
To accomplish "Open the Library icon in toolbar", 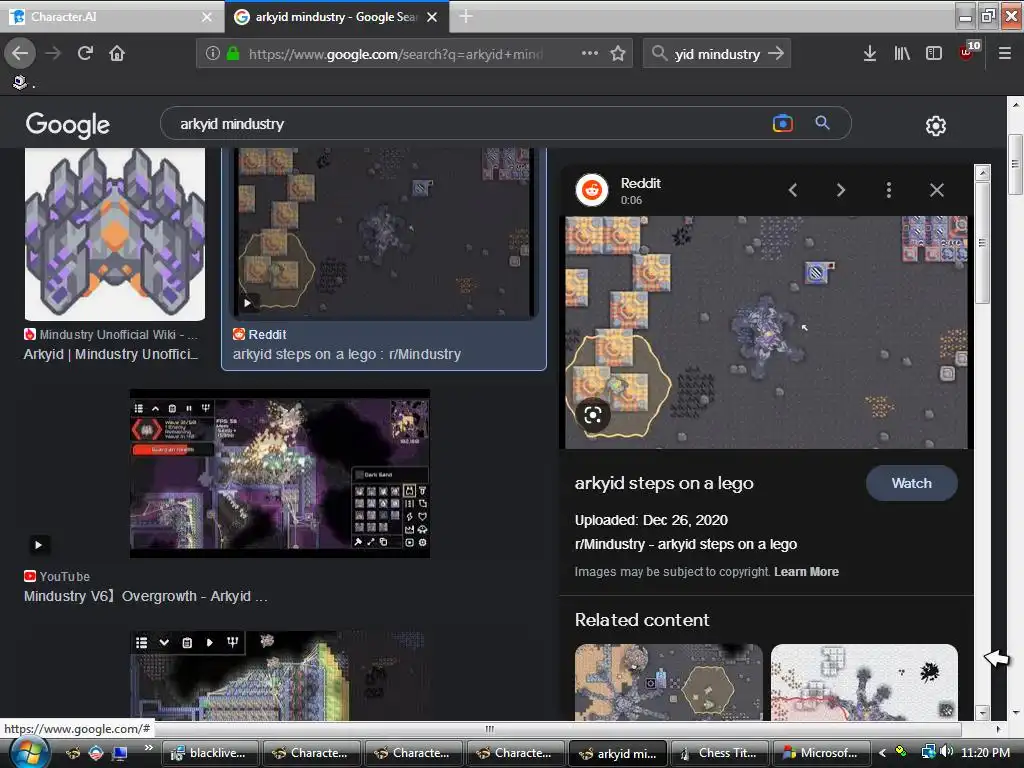I will point(902,54).
